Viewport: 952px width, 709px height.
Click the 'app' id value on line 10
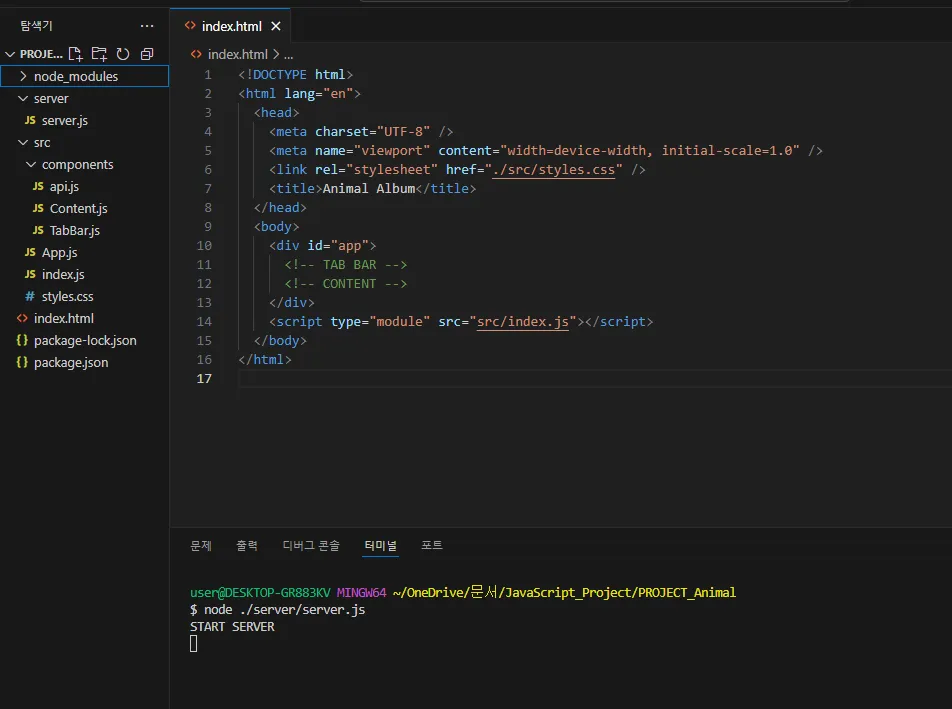(350, 245)
